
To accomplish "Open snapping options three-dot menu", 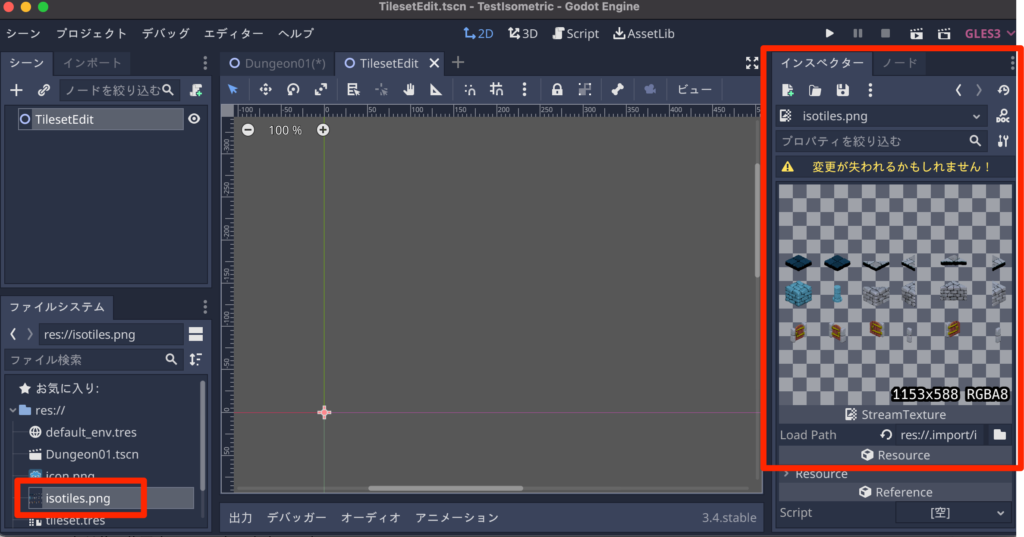I will point(524,90).
